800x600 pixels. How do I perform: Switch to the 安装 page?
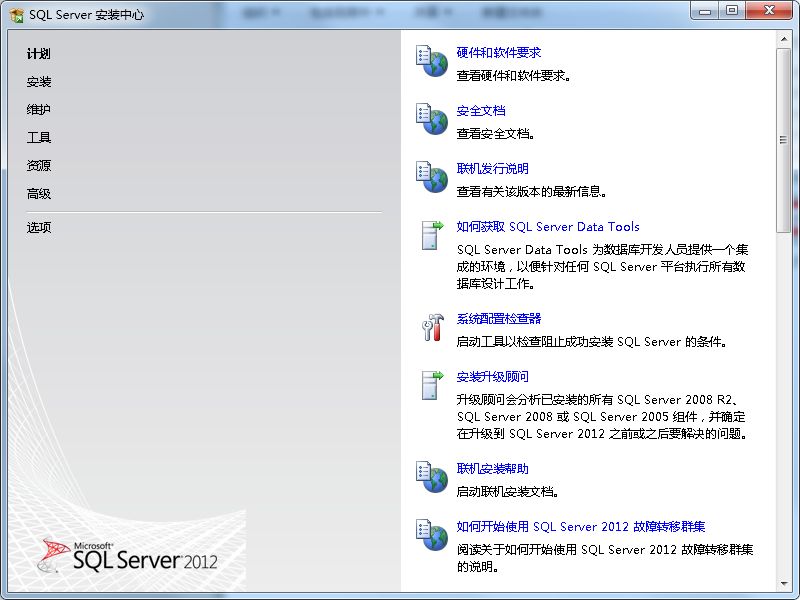[39, 82]
